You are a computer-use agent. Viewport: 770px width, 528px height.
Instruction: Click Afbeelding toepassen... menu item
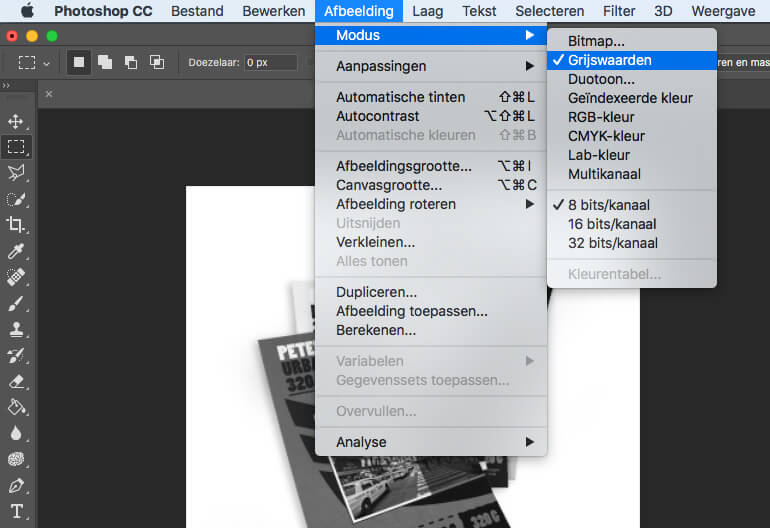click(x=431, y=311)
